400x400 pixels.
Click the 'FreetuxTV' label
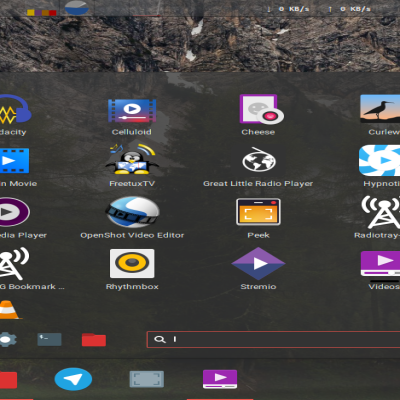coord(132,184)
